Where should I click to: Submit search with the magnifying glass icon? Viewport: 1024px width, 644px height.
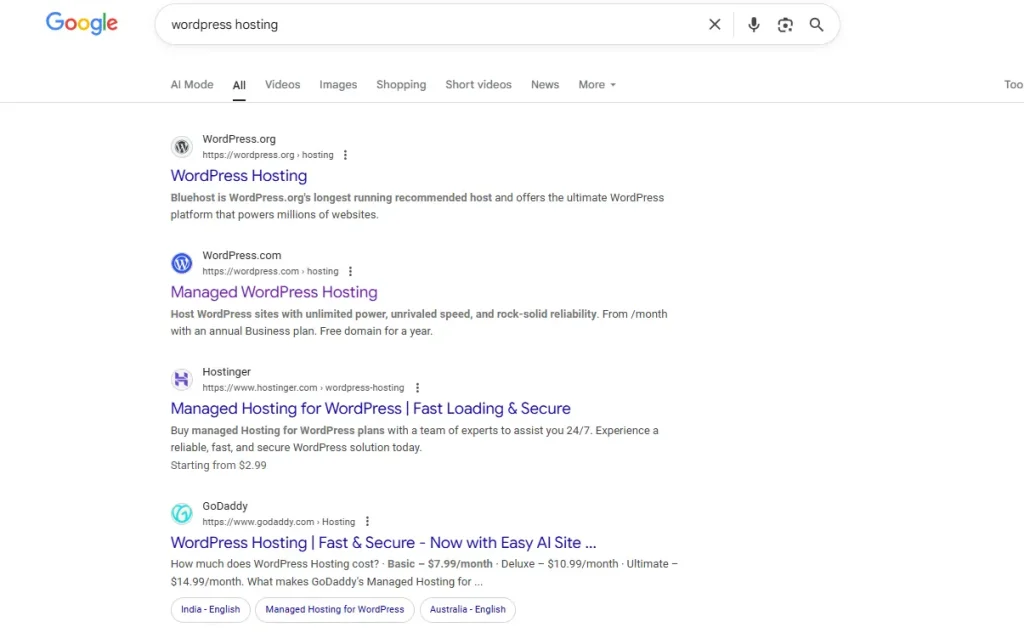click(816, 25)
